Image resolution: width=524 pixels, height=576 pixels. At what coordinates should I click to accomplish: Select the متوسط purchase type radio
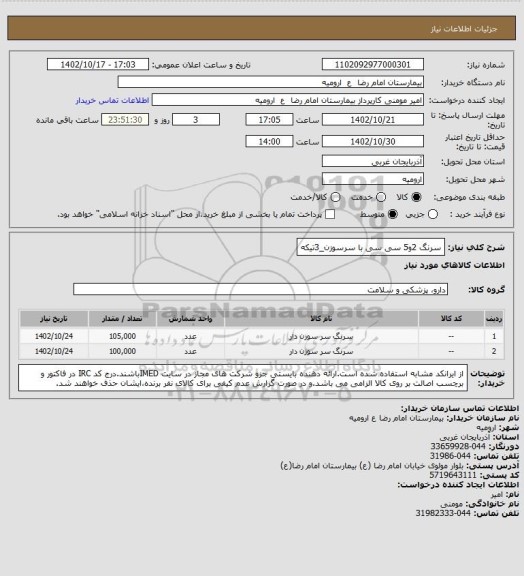(393, 214)
